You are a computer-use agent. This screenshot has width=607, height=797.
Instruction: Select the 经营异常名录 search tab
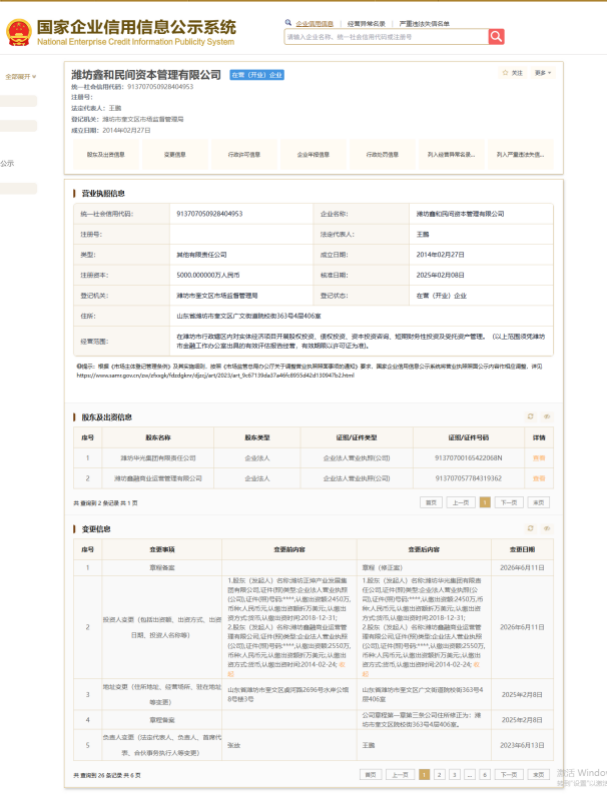[x=366, y=23]
